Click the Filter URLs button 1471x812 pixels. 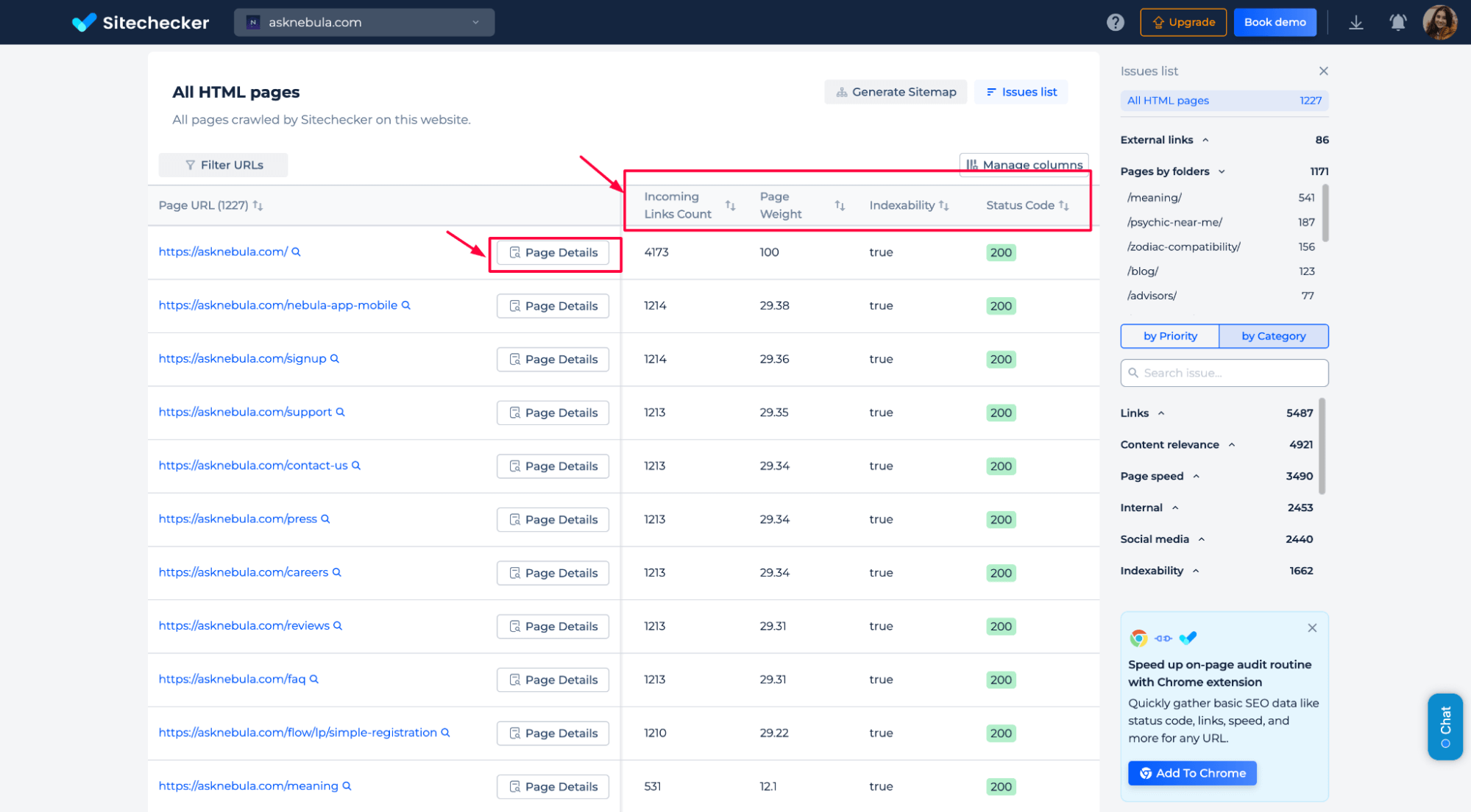[x=224, y=165]
